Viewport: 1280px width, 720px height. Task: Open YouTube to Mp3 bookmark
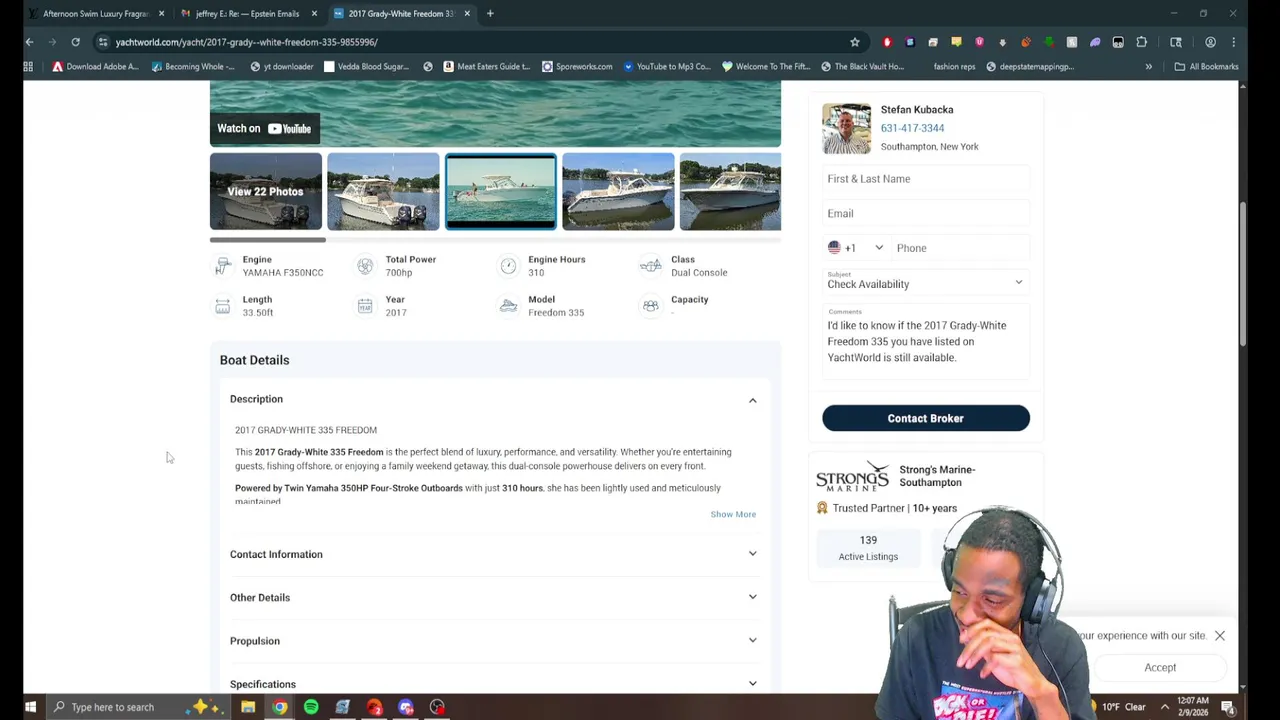pyautogui.click(x=667, y=66)
